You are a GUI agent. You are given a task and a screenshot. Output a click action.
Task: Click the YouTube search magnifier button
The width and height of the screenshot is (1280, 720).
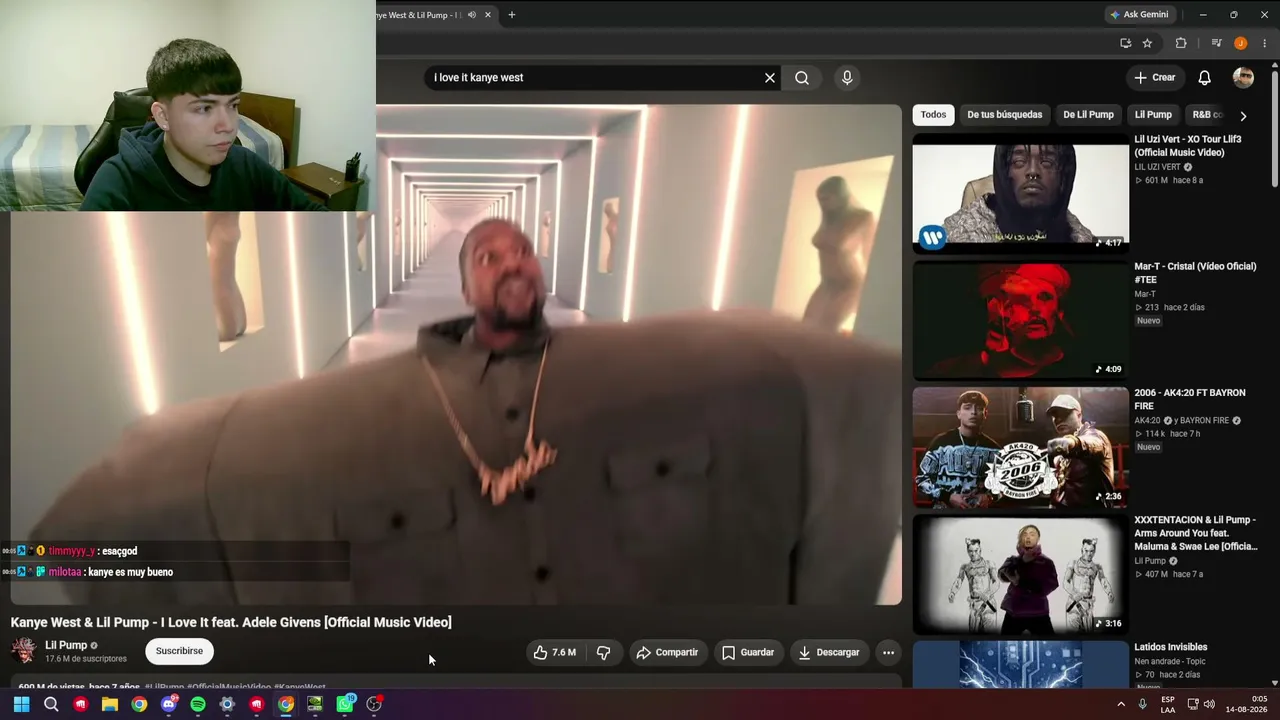click(802, 78)
